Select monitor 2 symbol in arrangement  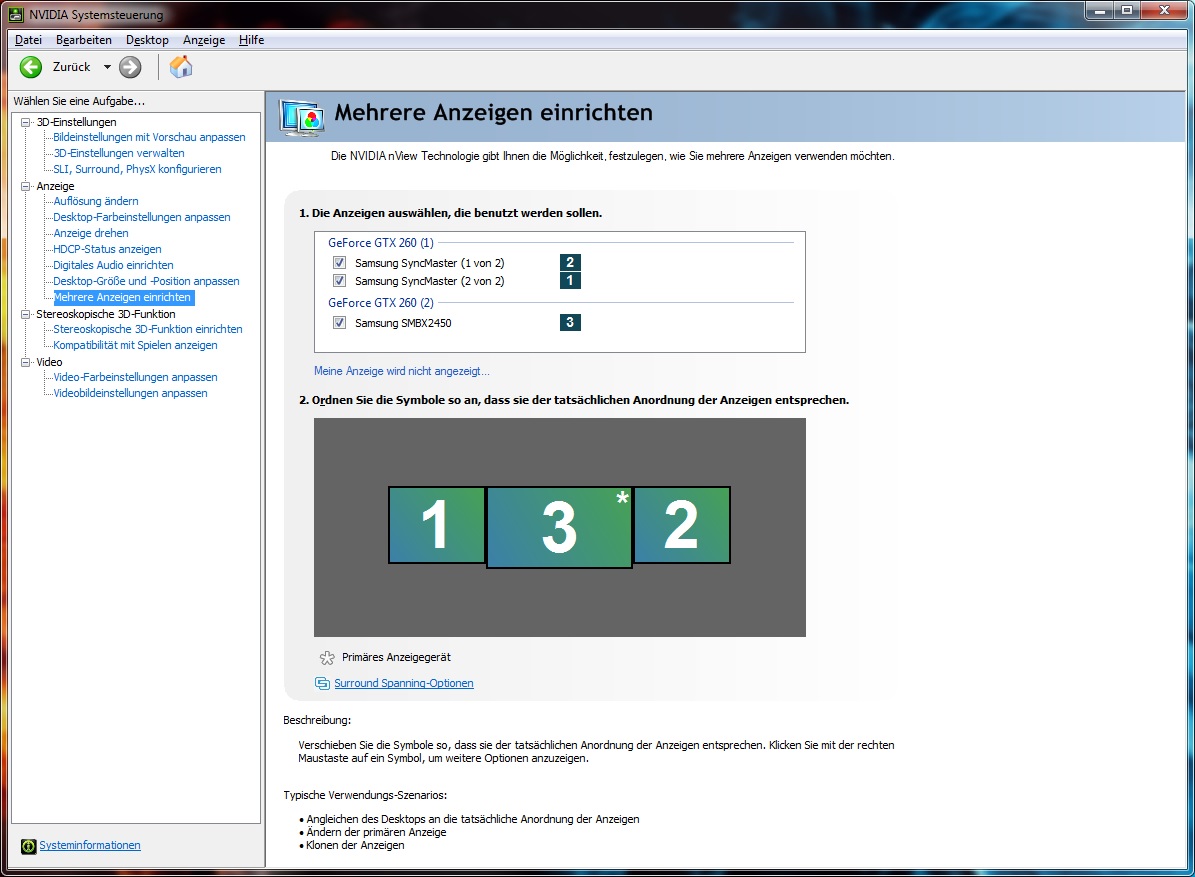pyautogui.click(x=682, y=525)
